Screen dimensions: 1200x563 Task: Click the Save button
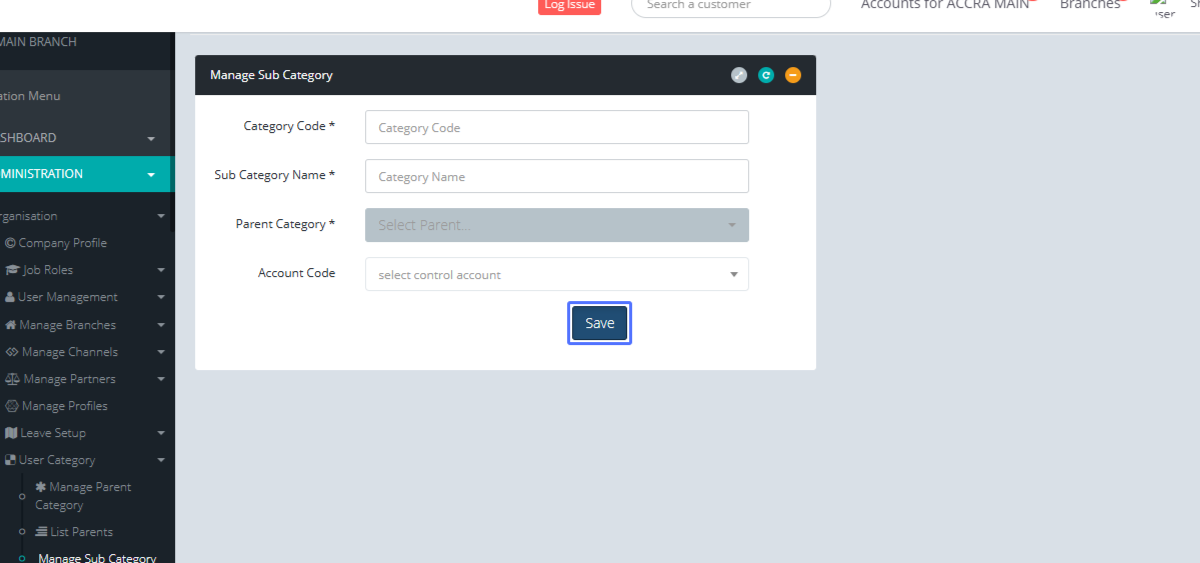point(599,323)
